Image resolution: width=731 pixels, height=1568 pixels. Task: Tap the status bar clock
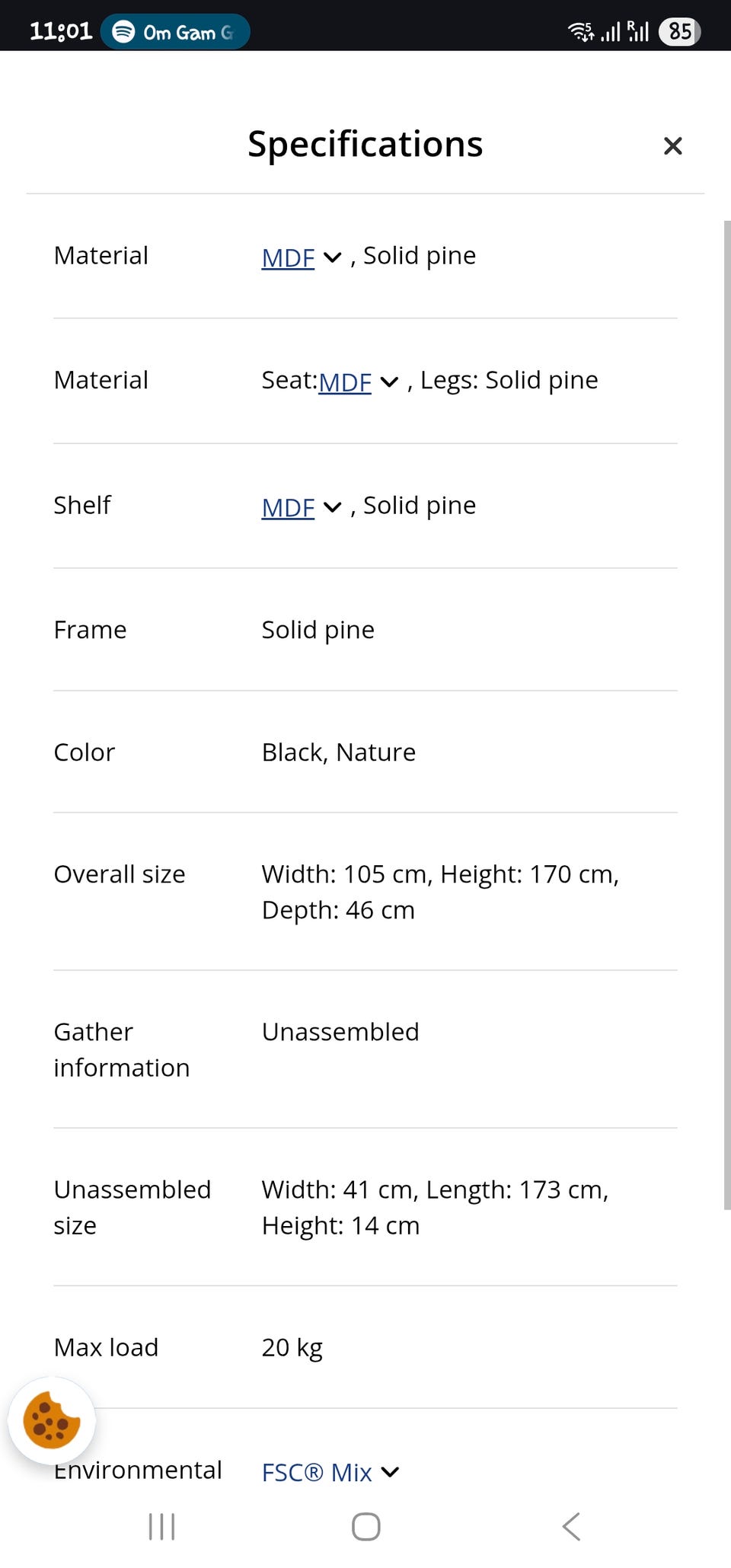click(61, 31)
